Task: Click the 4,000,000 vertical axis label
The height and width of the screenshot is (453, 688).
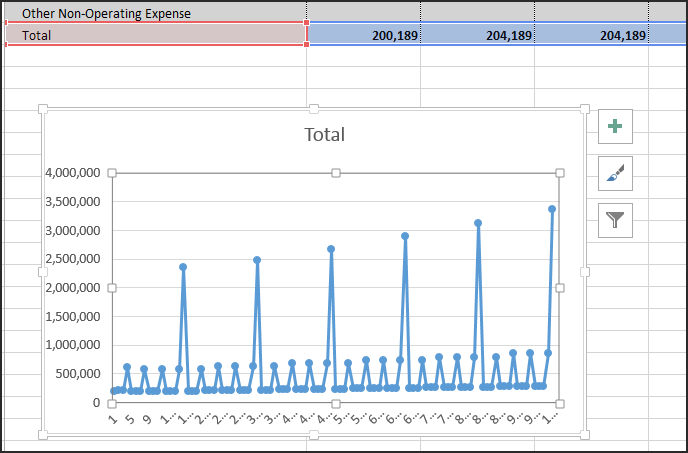Action: pos(73,173)
